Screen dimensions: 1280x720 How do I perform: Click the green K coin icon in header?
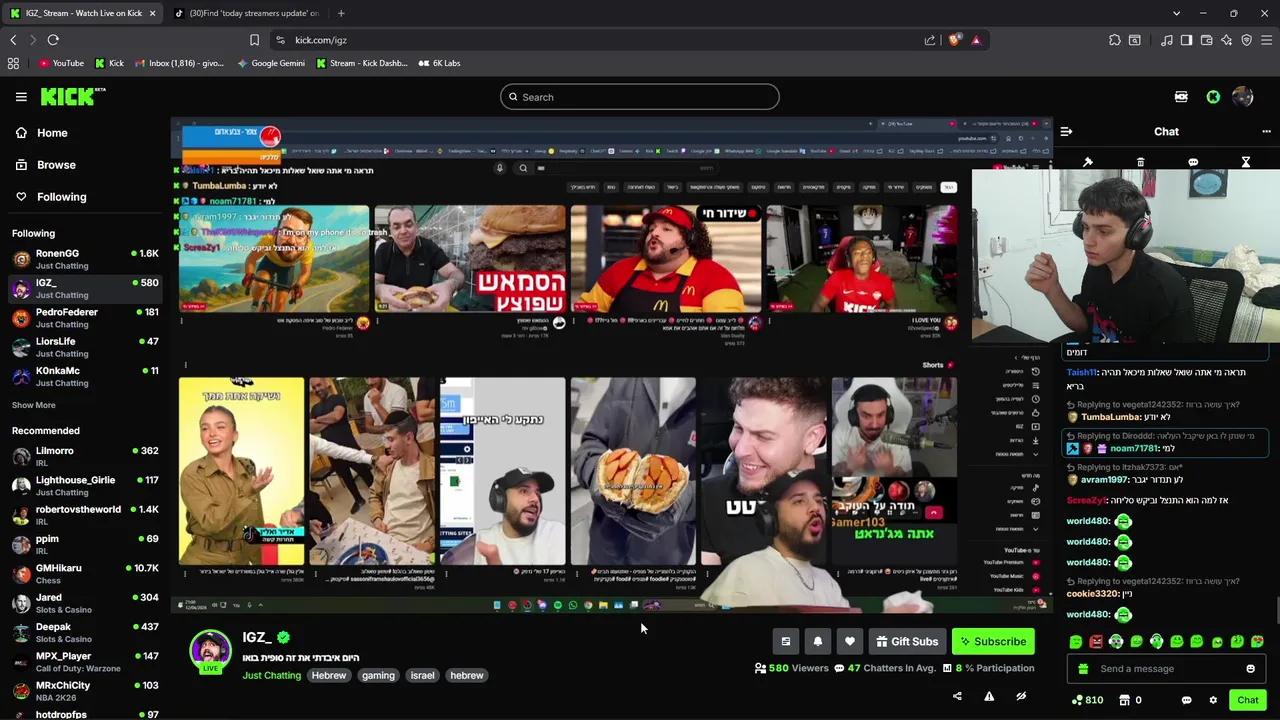1213,97
